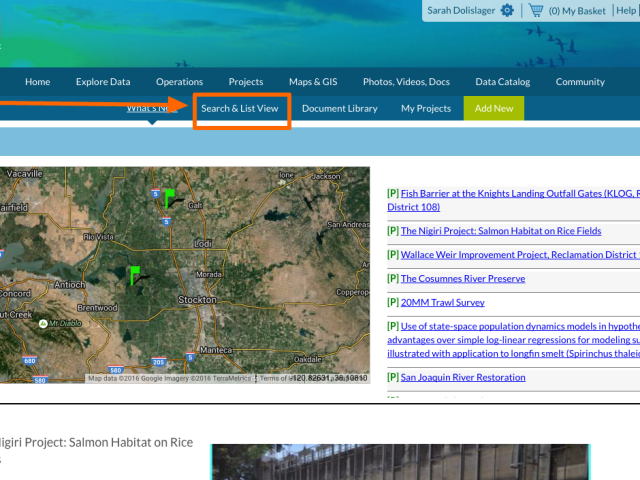Open Maps & GIS menu
This screenshot has height=480, width=640.
pos(313,82)
